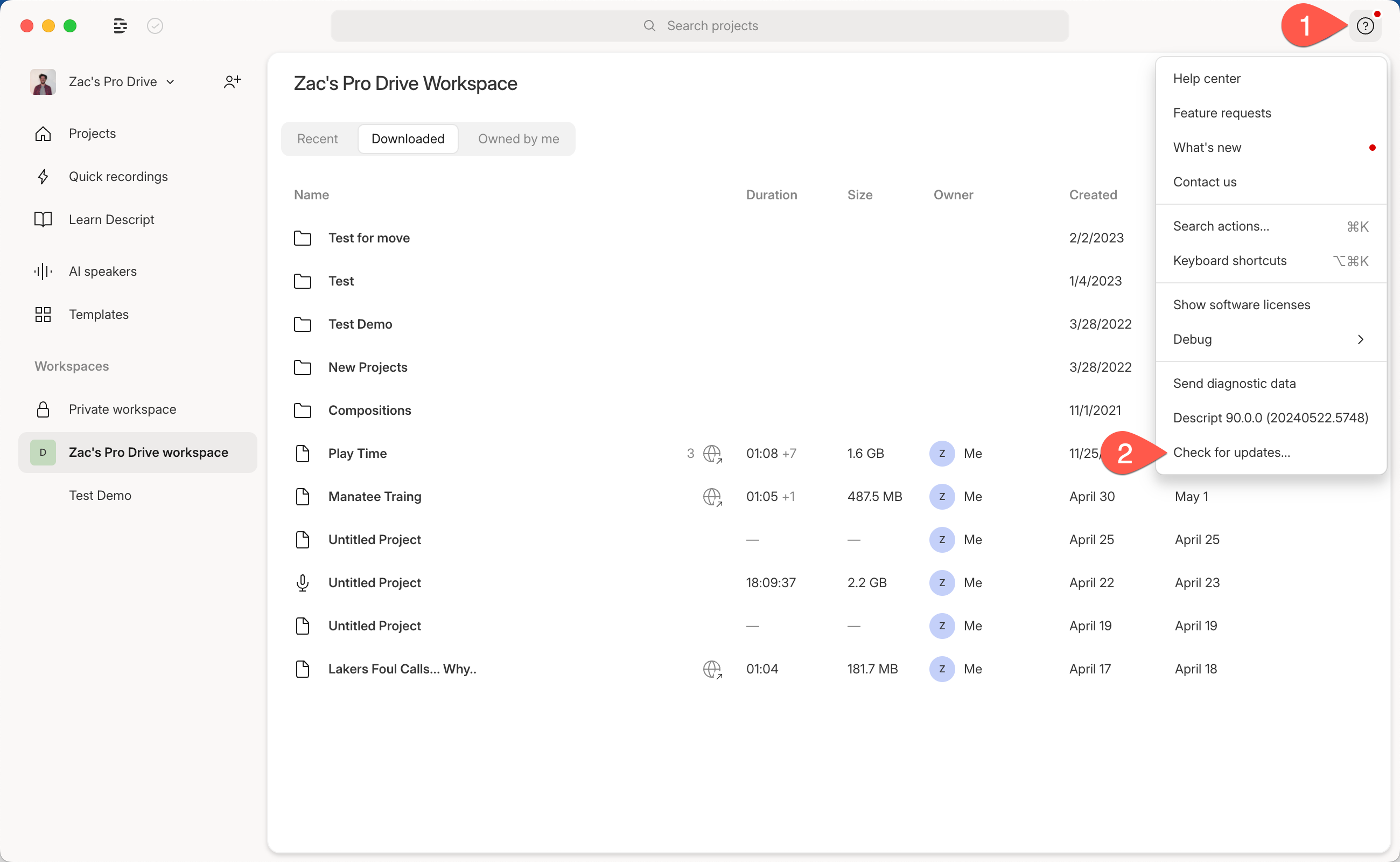Select Check for updates in the menu
1400x862 pixels.
[1232, 452]
